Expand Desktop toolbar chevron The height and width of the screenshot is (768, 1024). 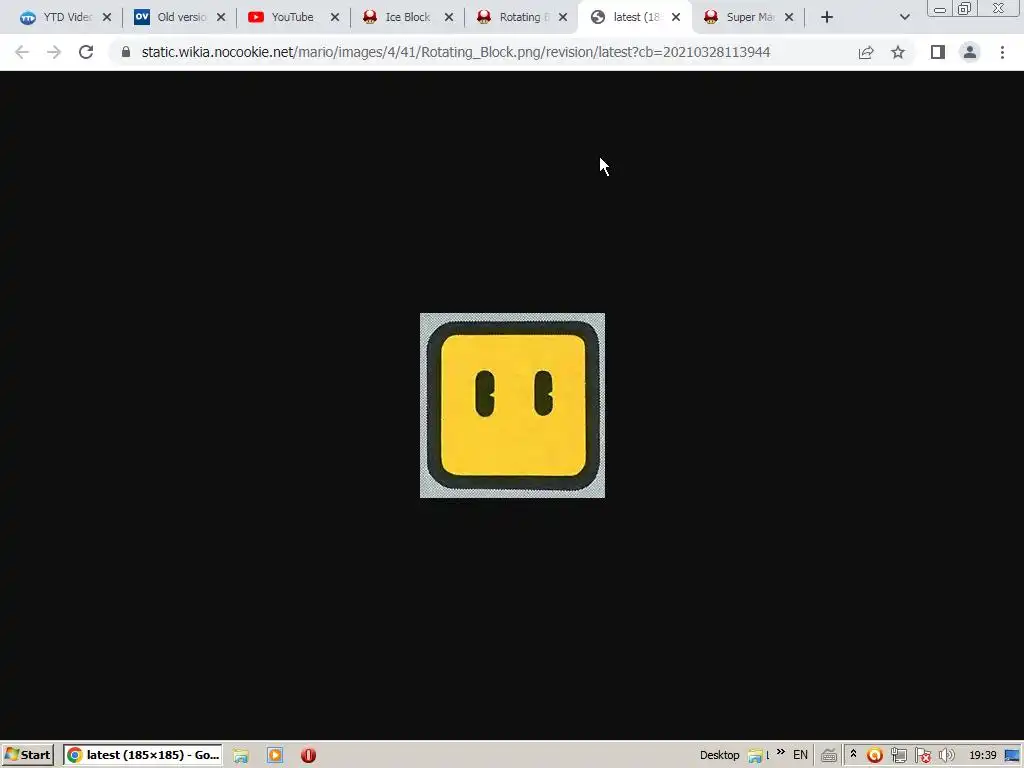780,752
